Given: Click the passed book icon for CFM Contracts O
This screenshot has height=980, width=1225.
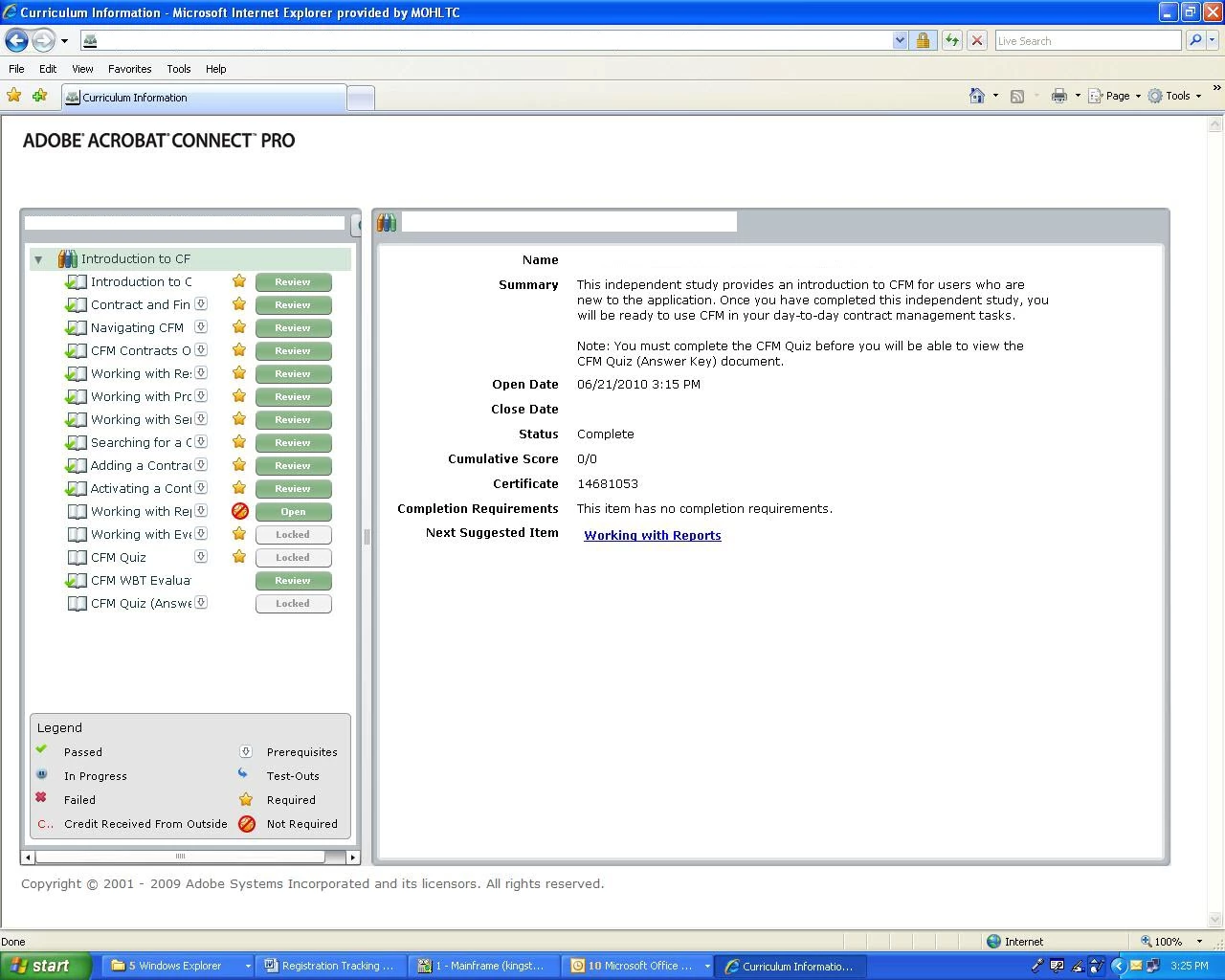Looking at the screenshot, I should coord(76,351).
